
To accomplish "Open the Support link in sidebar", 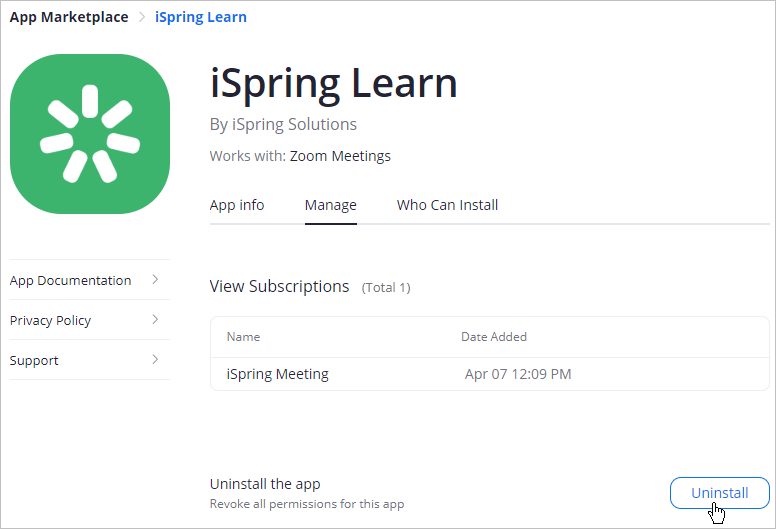I will pos(34,361).
